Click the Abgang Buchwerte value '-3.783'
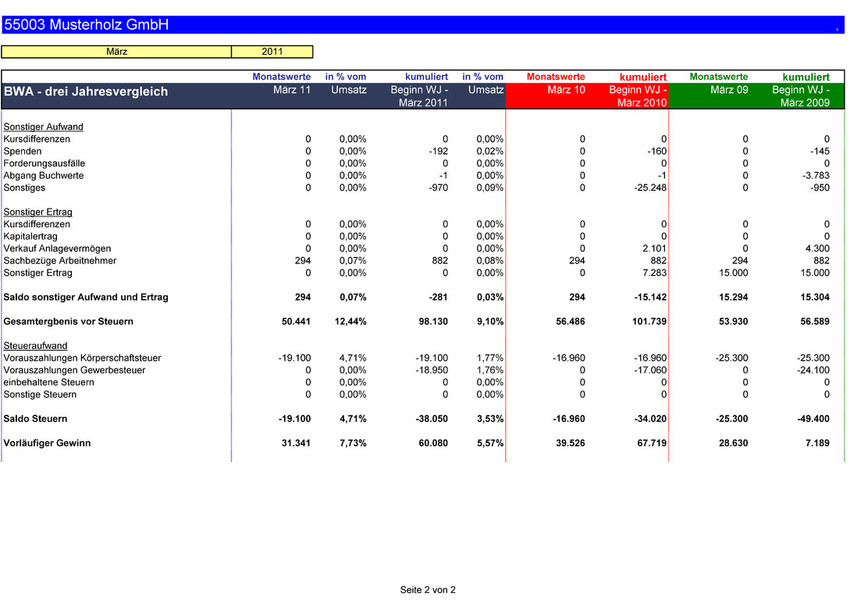The image size is (857, 600). 816,175
